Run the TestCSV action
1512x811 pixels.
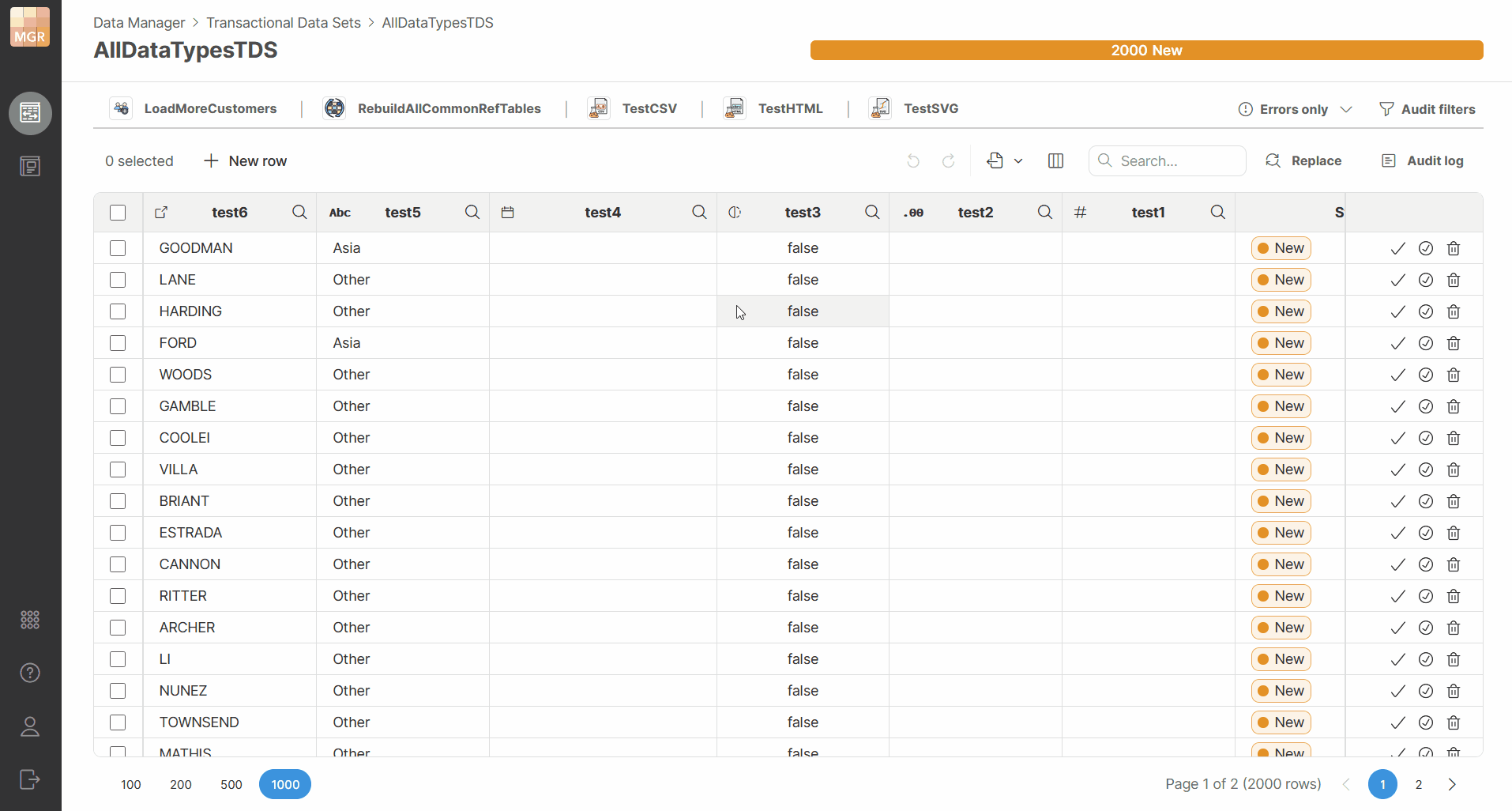coord(648,108)
